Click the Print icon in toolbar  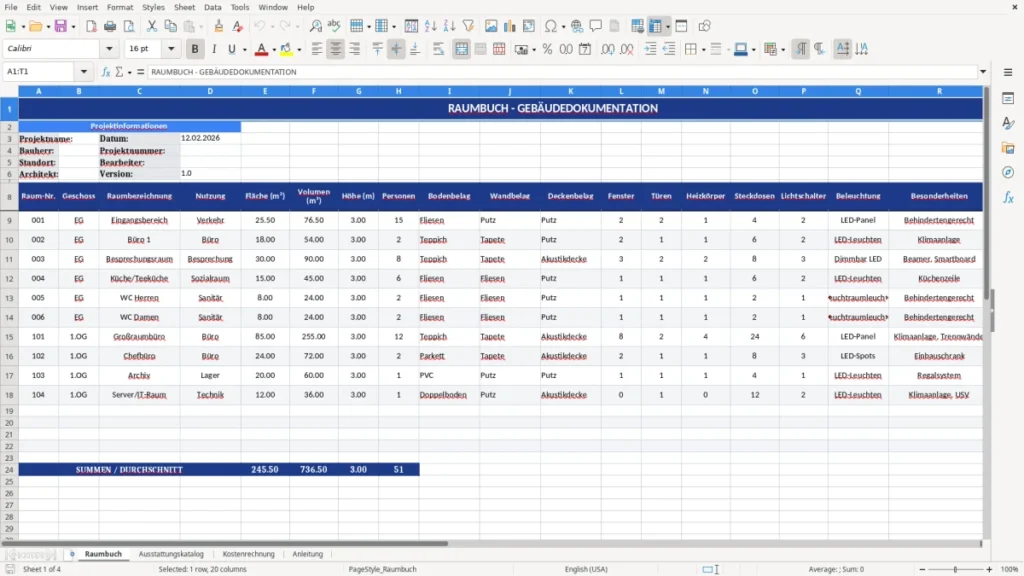[110, 26]
